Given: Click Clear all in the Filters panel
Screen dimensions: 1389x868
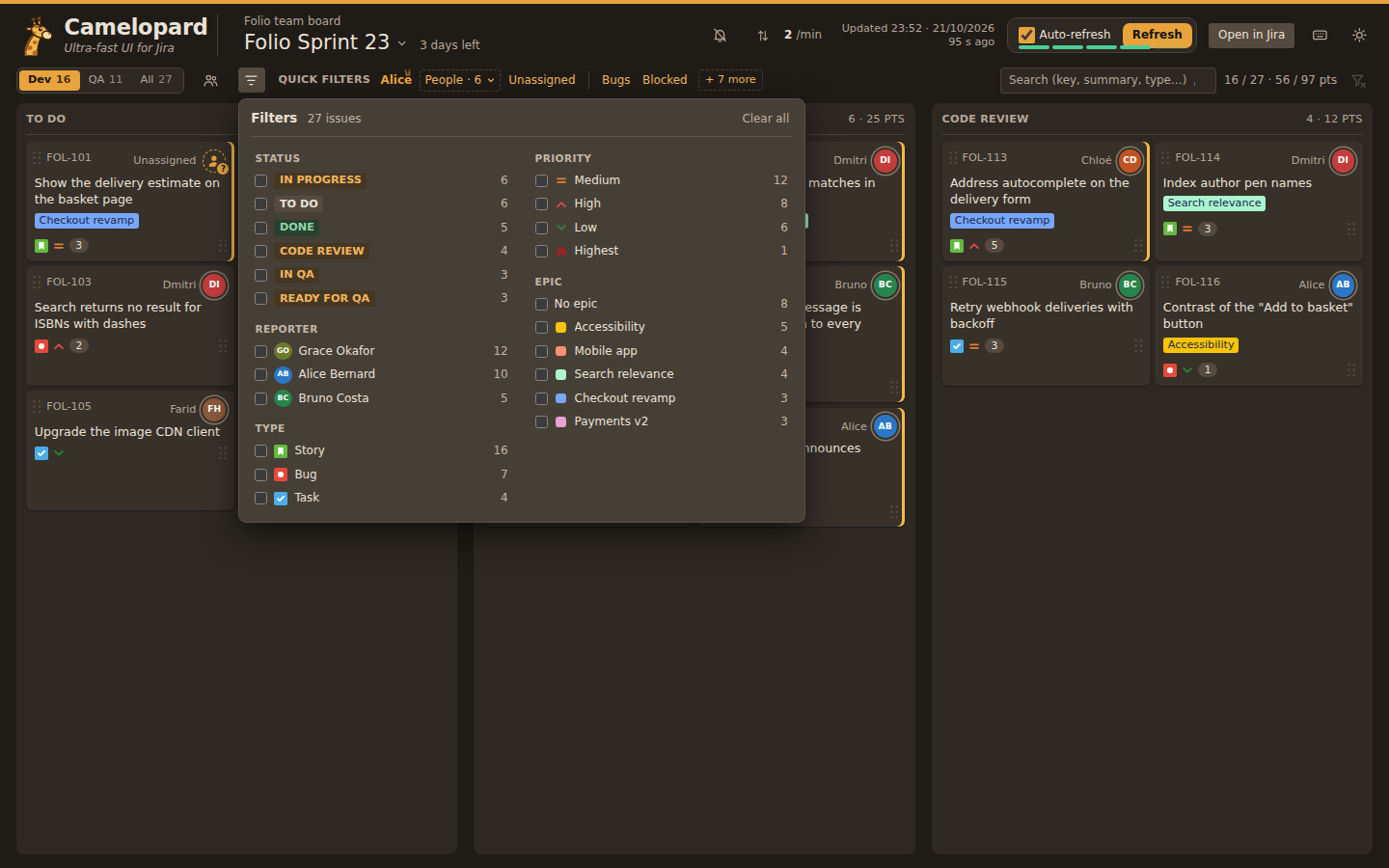Looking at the screenshot, I should tap(766, 119).
